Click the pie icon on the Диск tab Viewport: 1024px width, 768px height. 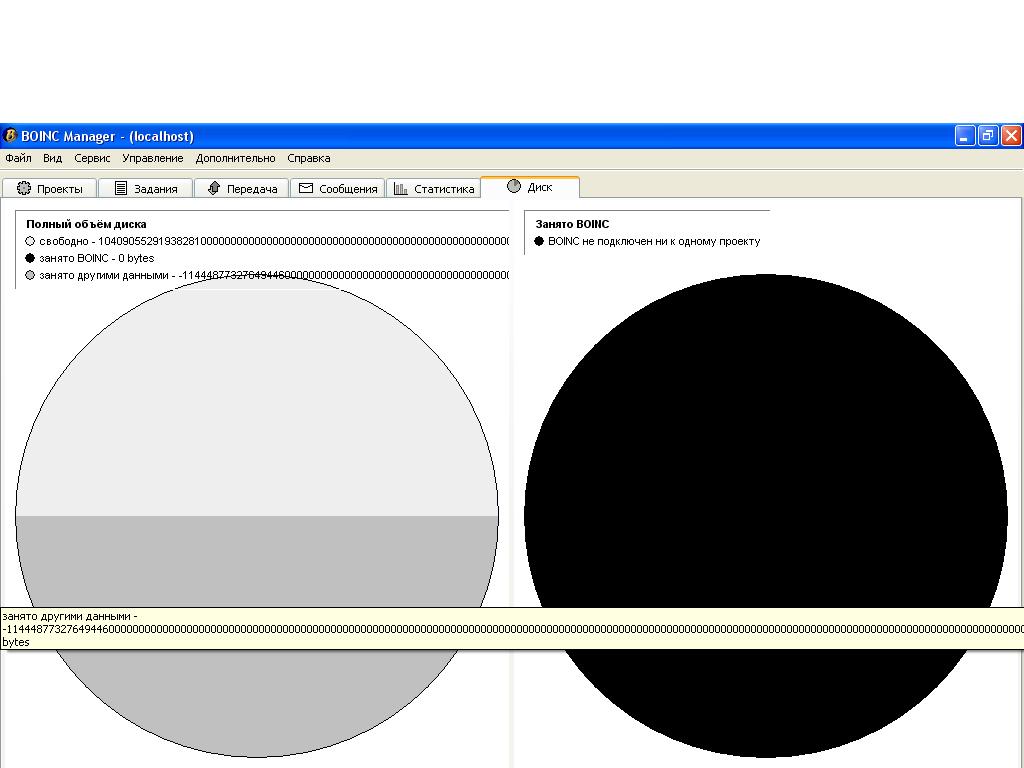[514, 186]
